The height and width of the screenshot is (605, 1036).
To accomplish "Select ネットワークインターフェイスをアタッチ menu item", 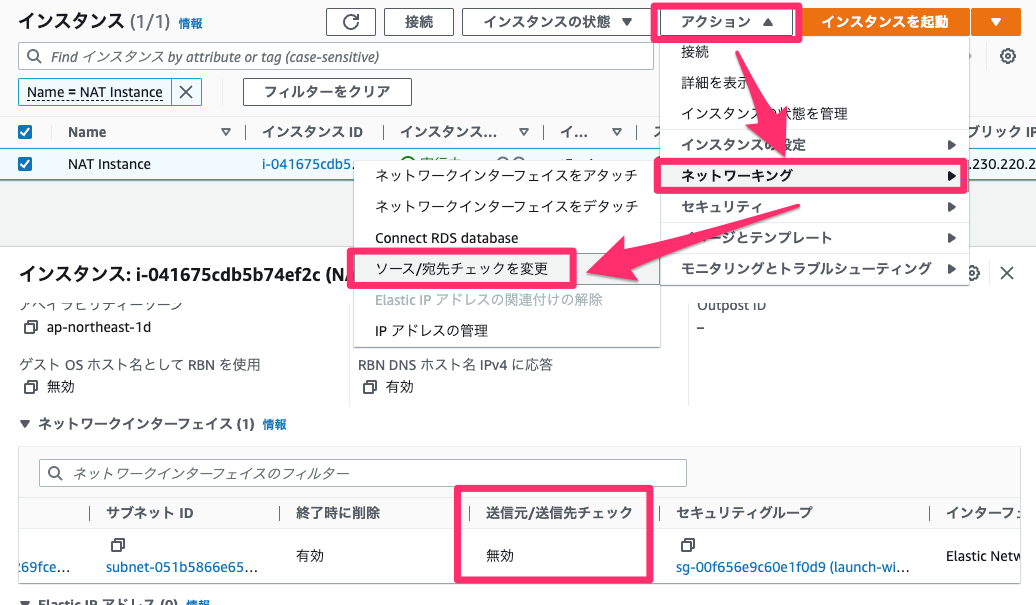I will point(506,176).
